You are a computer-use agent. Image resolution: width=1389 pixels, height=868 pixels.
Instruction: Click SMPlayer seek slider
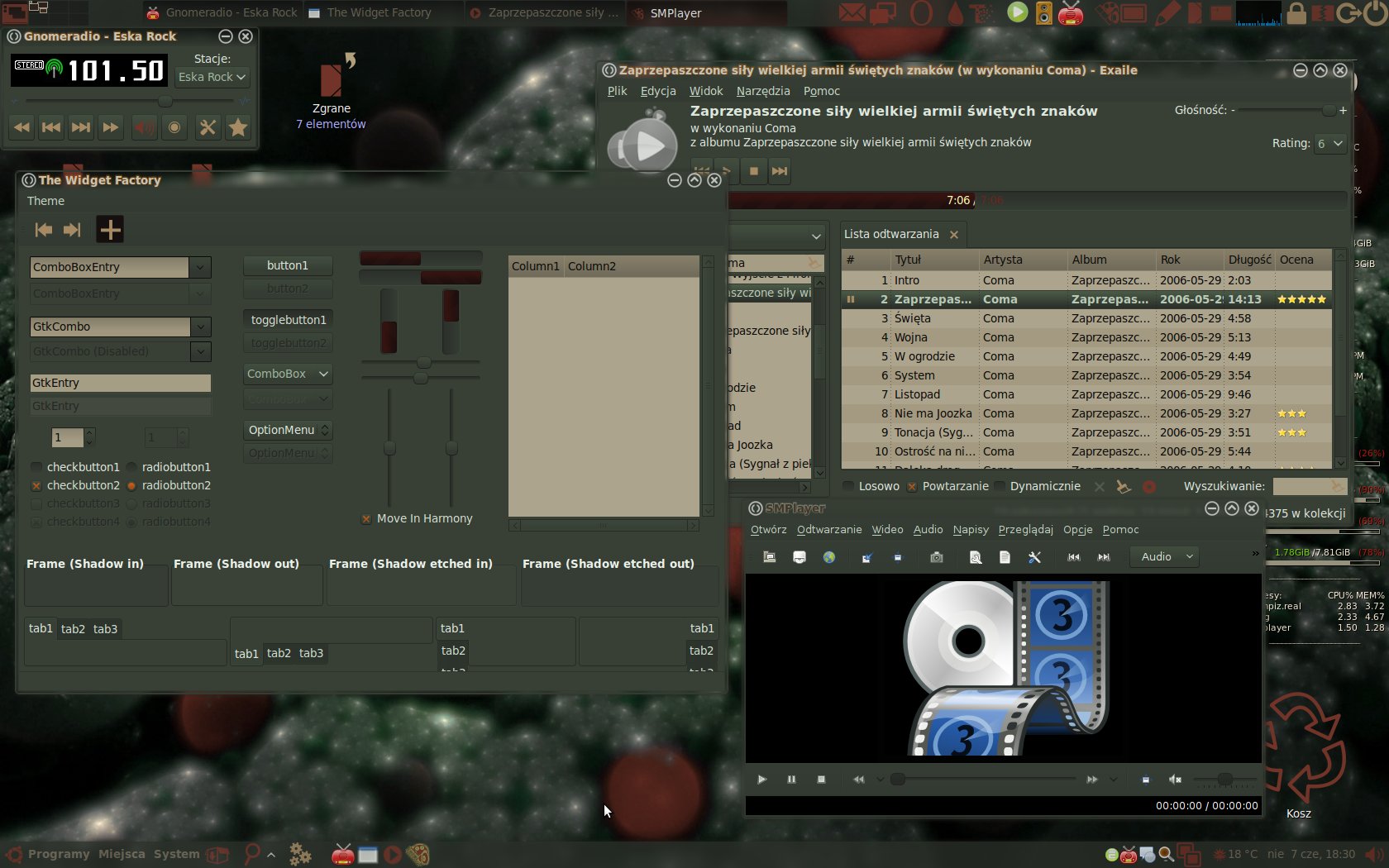pyautogui.click(x=984, y=779)
